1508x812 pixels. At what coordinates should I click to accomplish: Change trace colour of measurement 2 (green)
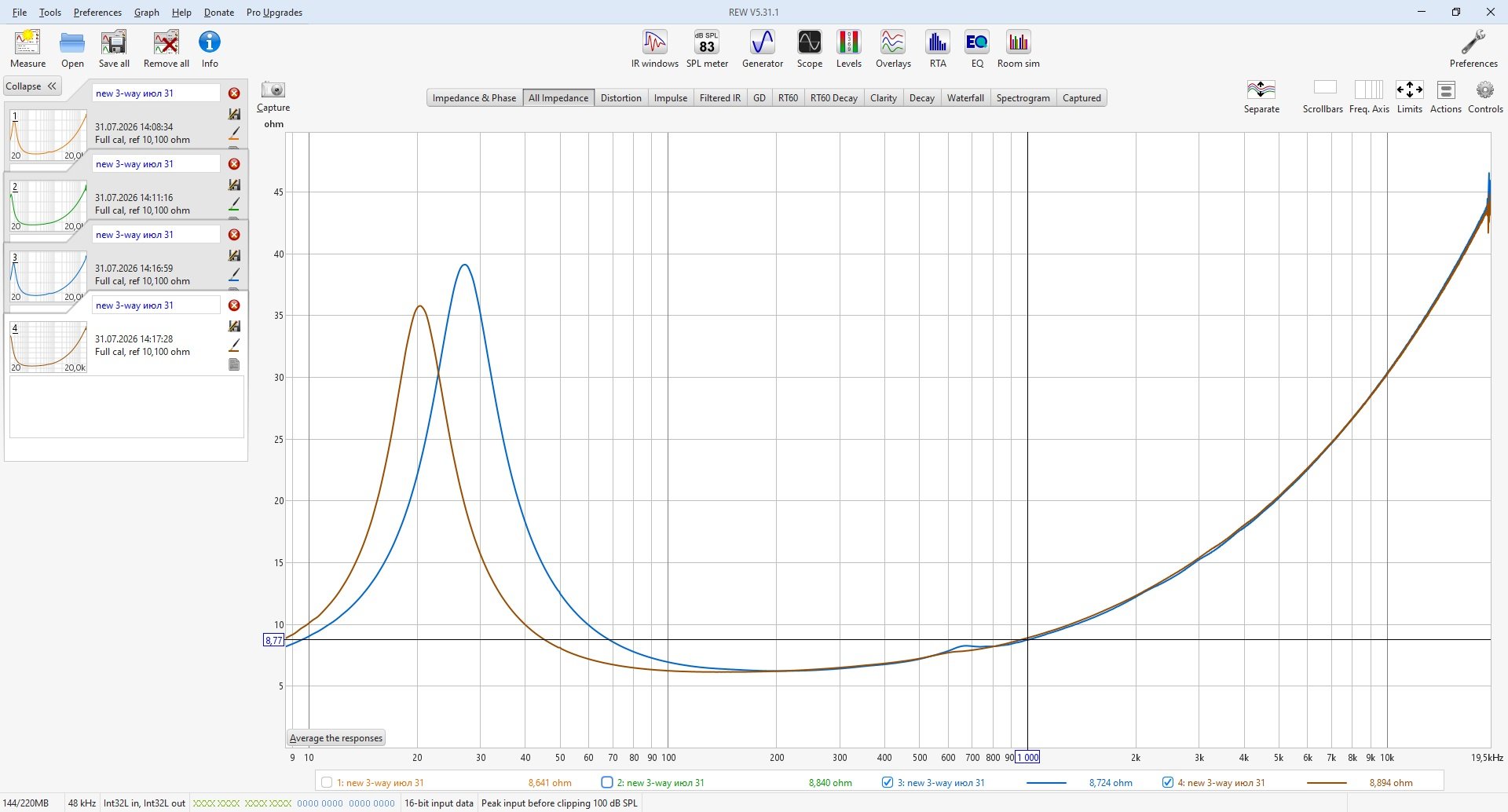coord(234,203)
